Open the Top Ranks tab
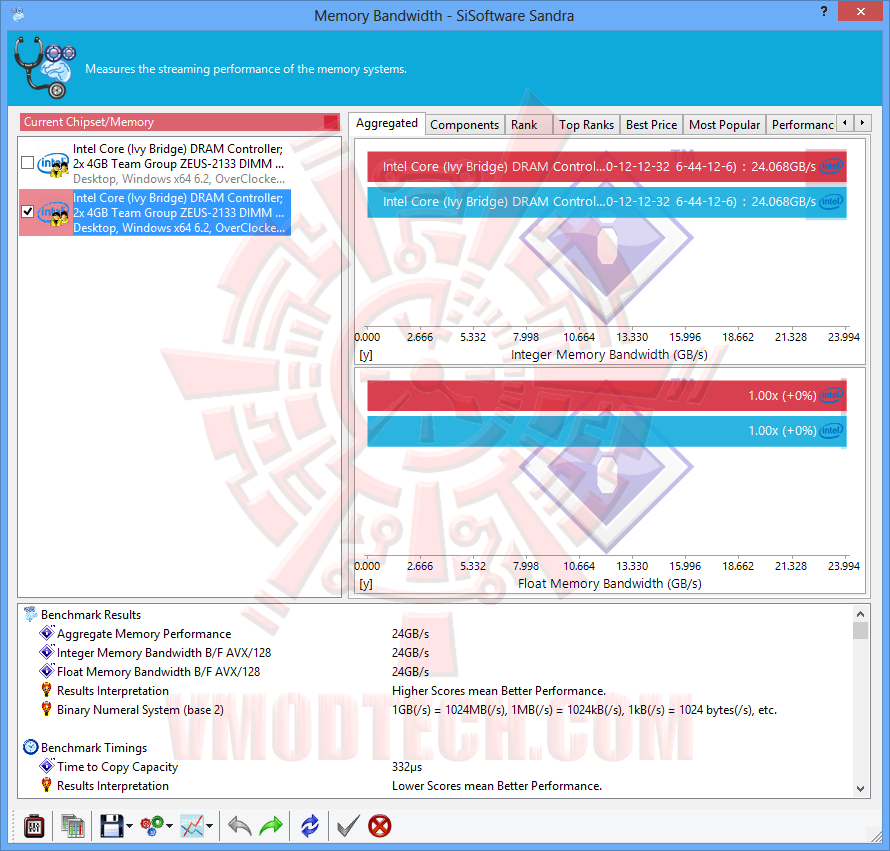The image size is (890, 851). (586, 125)
